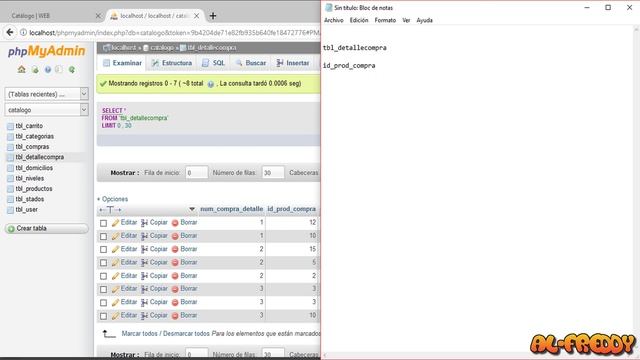
Task: Click the tbl_detallecompra text in Notepad
Action: (x=354, y=48)
